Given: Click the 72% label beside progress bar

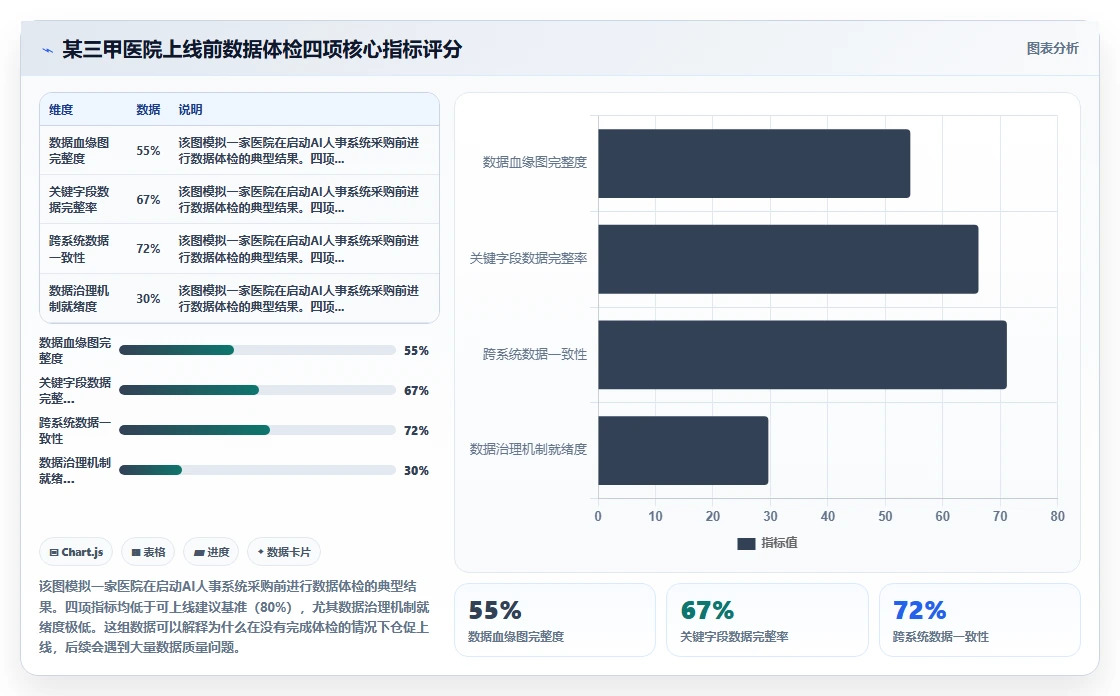Looking at the screenshot, I should [x=416, y=430].
